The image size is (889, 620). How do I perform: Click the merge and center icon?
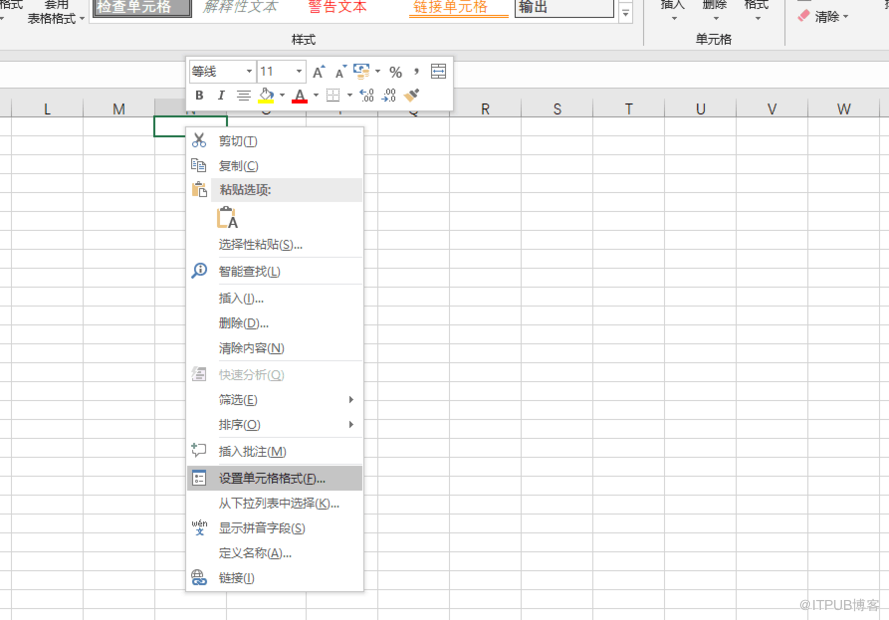[438, 72]
